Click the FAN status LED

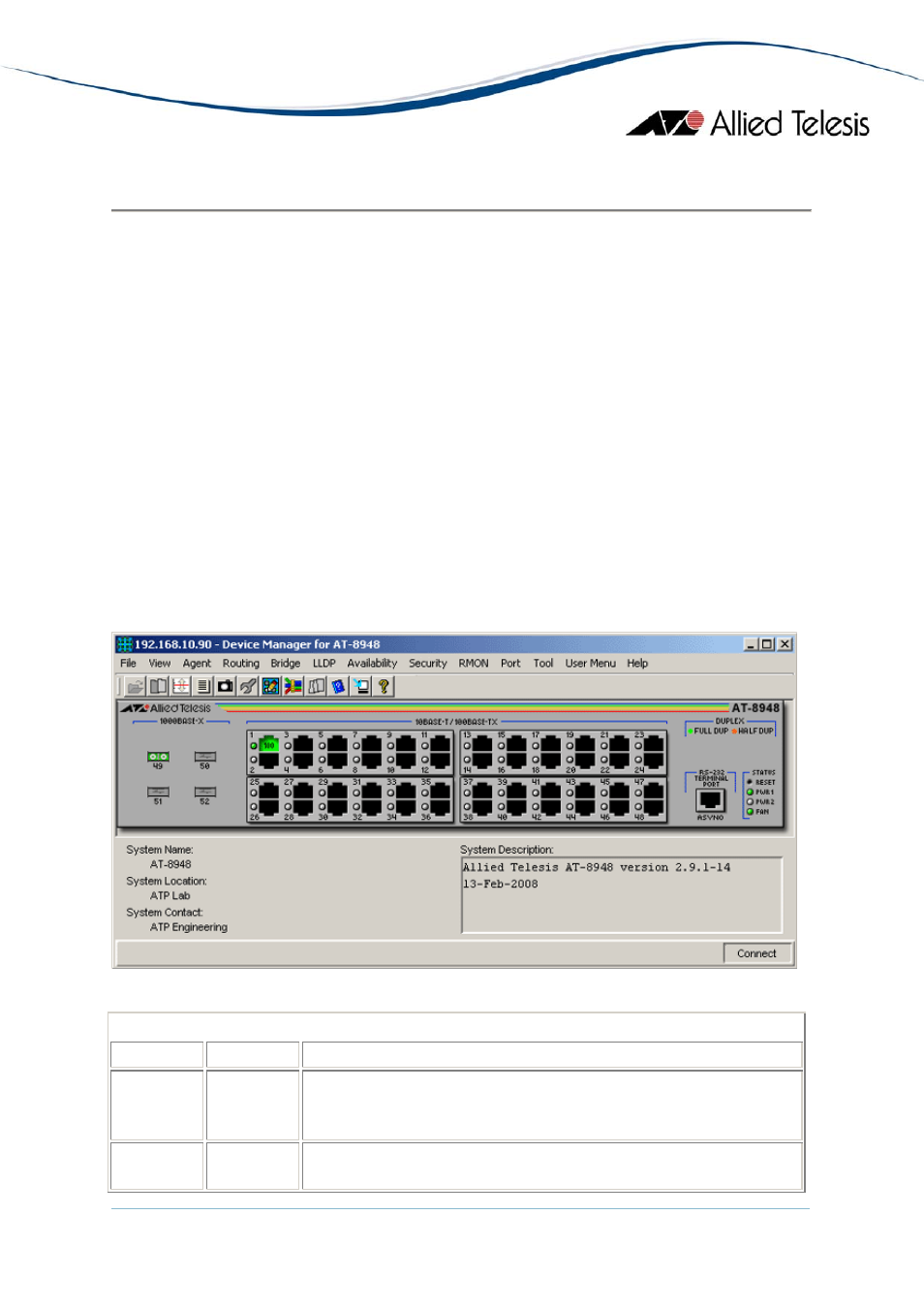[750, 812]
